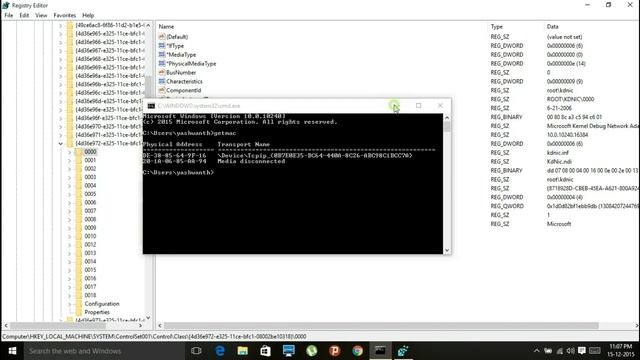The width and height of the screenshot is (640, 360).
Task: Open the Favorites menu
Action: (64, 15)
